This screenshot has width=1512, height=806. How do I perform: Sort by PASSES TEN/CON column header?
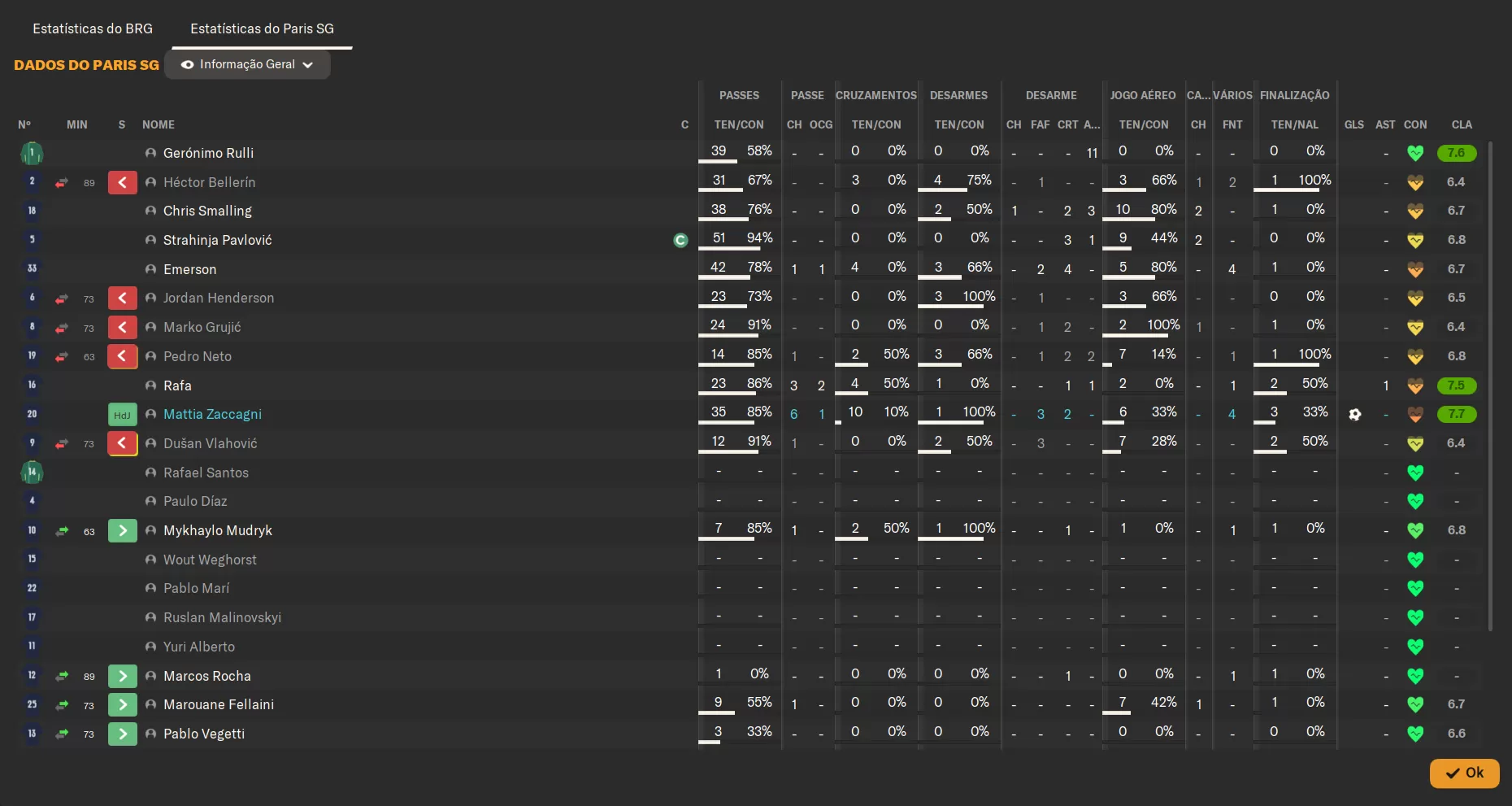tap(739, 124)
